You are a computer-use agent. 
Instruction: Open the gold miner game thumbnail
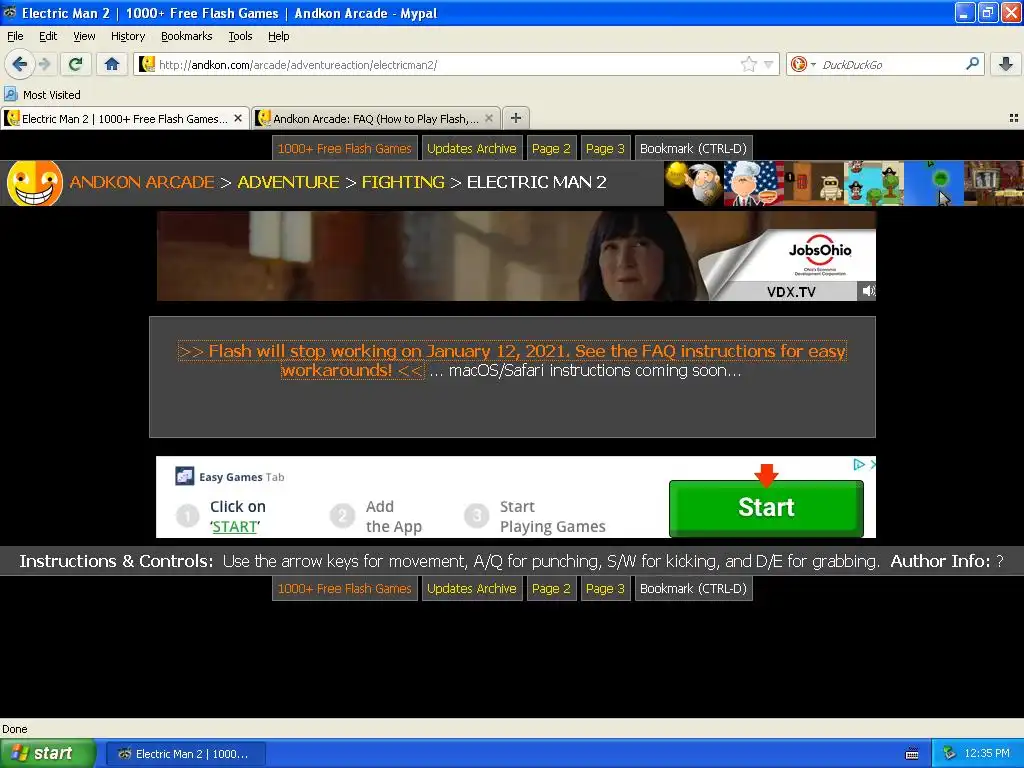694,183
